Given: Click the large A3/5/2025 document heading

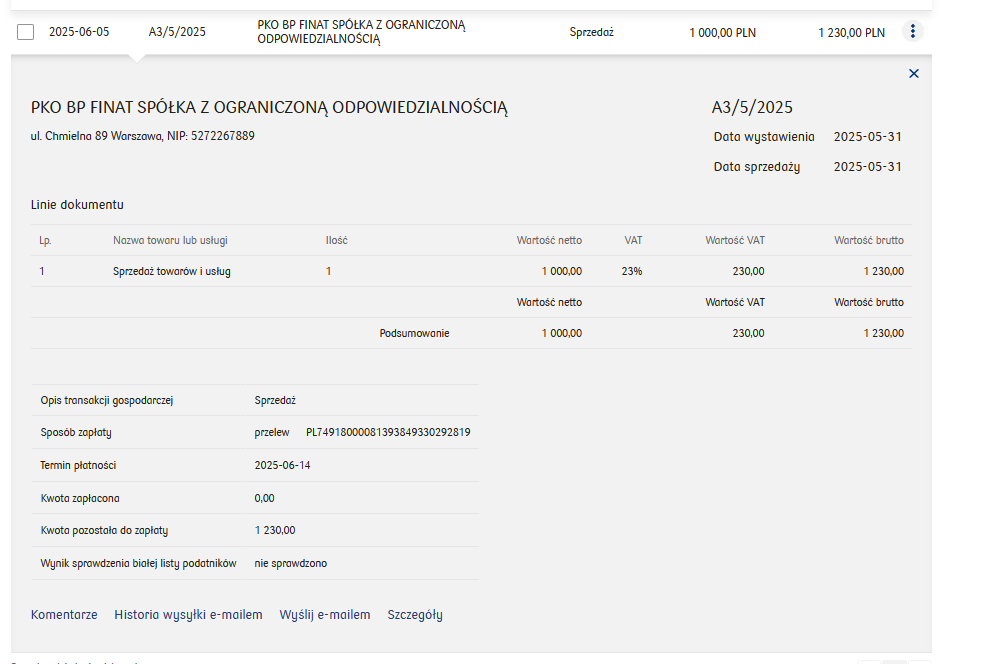Looking at the screenshot, I should pyautogui.click(x=752, y=108).
